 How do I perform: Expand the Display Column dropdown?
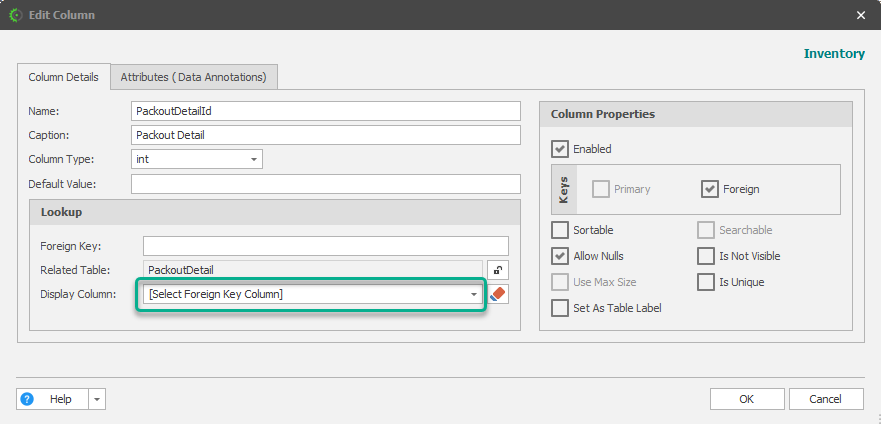[x=474, y=294]
